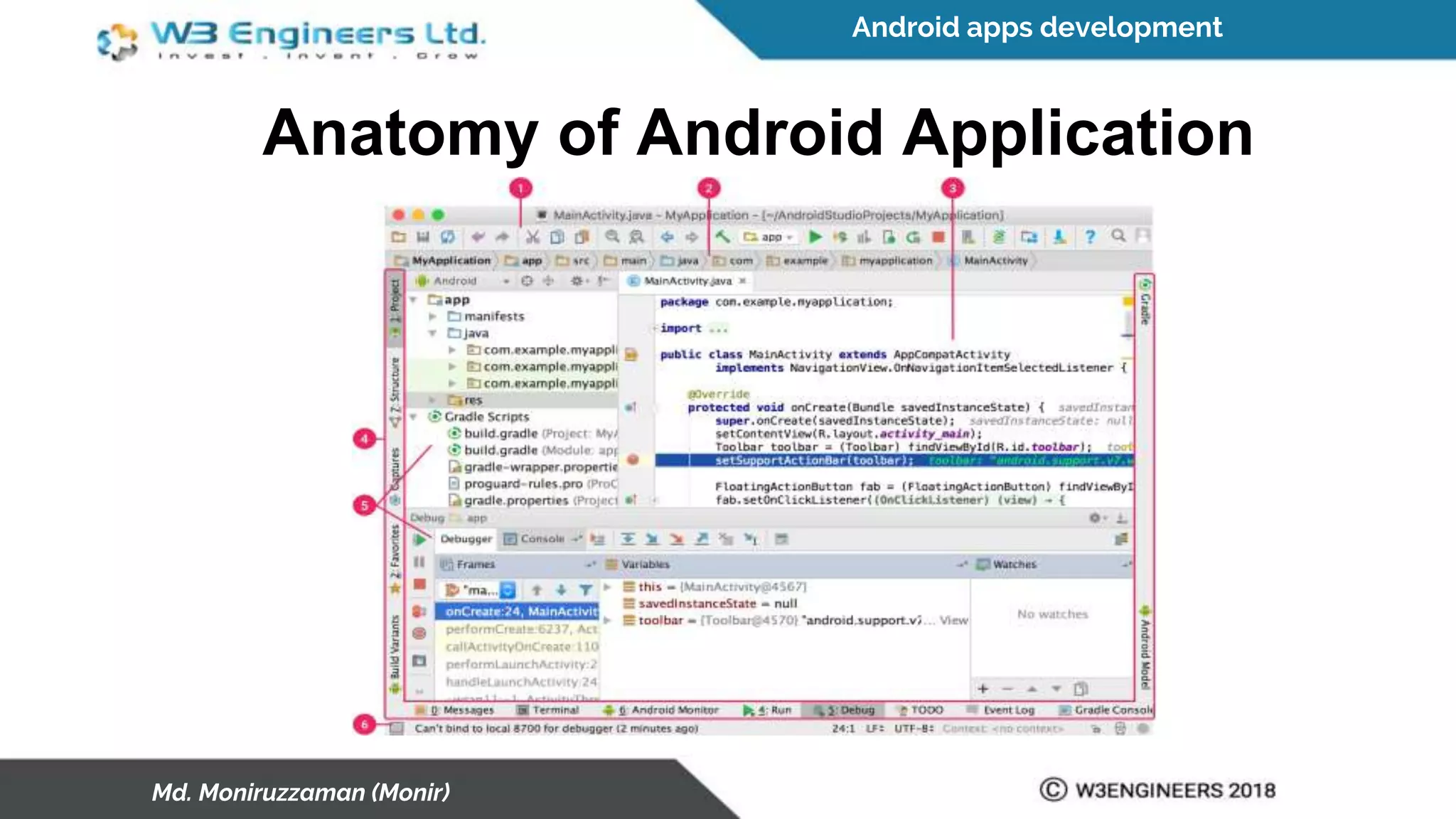Open the app run configuration dropdown
1456x819 pixels.
769,237
